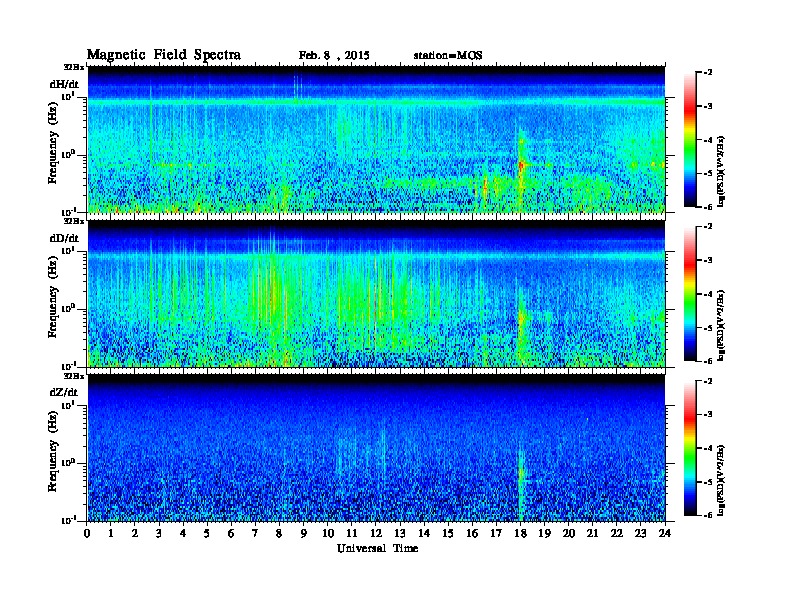The height and width of the screenshot is (612, 792).
Task: Click the hour "20" tick label
Action: [x=569, y=534]
